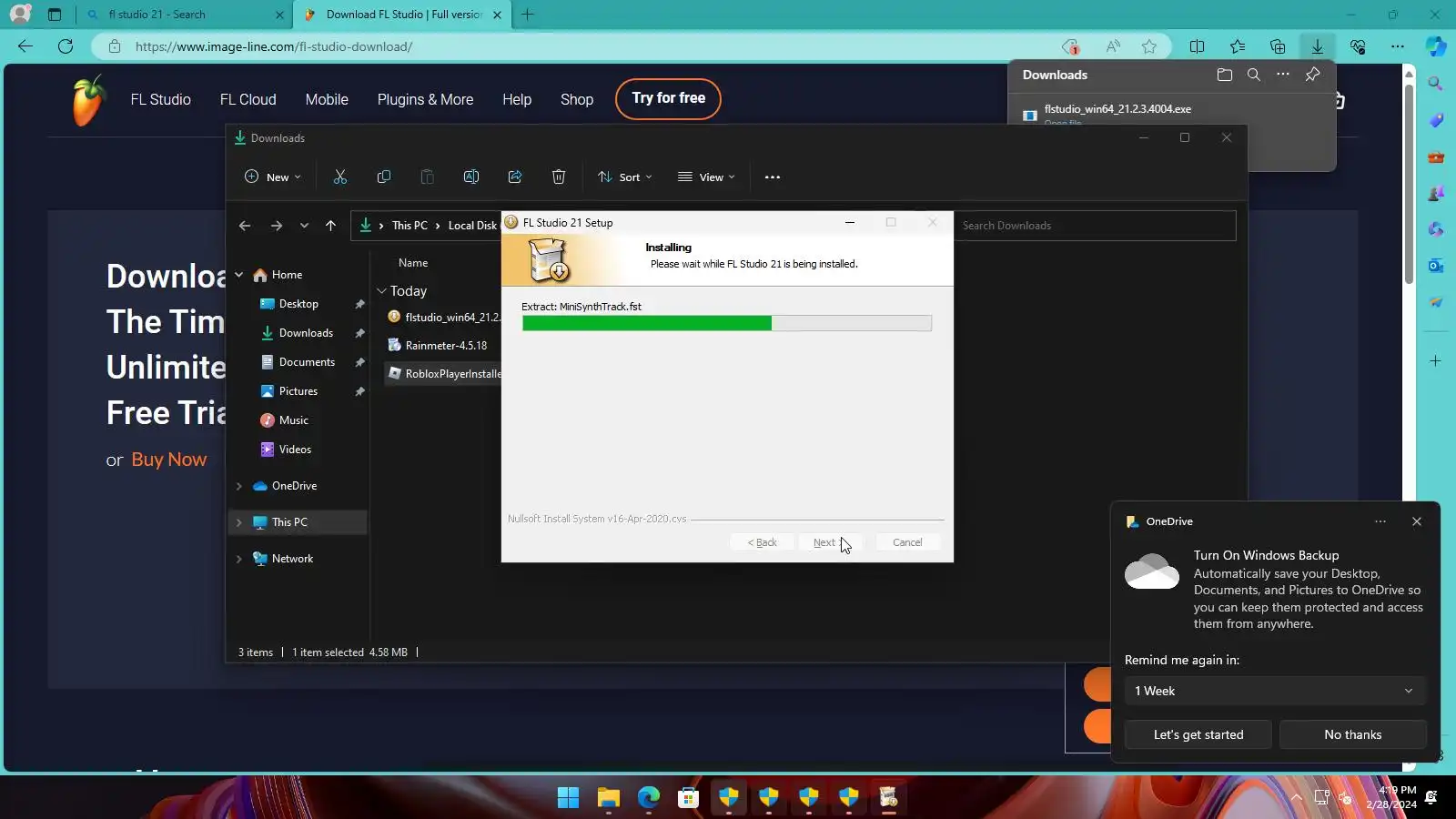Select the flstudio_win64 installer file in list
This screenshot has height=819, width=1456.
[x=443, y=318]
